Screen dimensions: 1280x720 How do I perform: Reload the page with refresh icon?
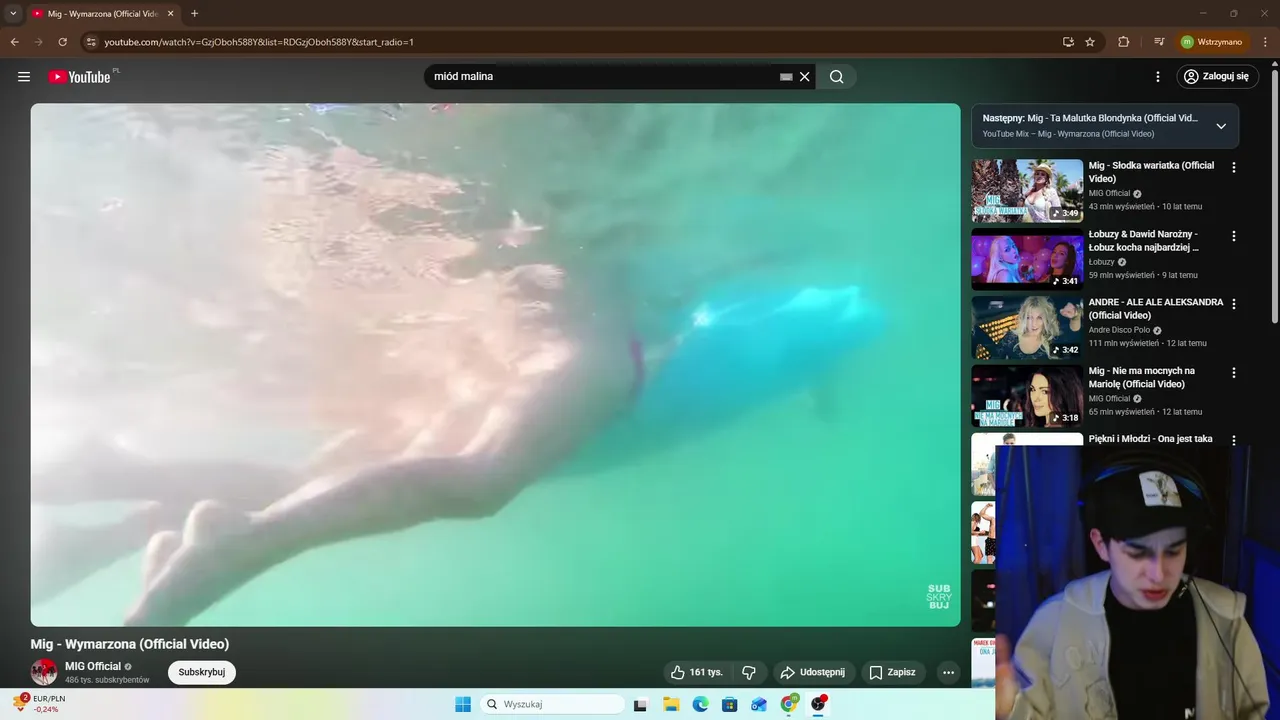pos(62,42)
